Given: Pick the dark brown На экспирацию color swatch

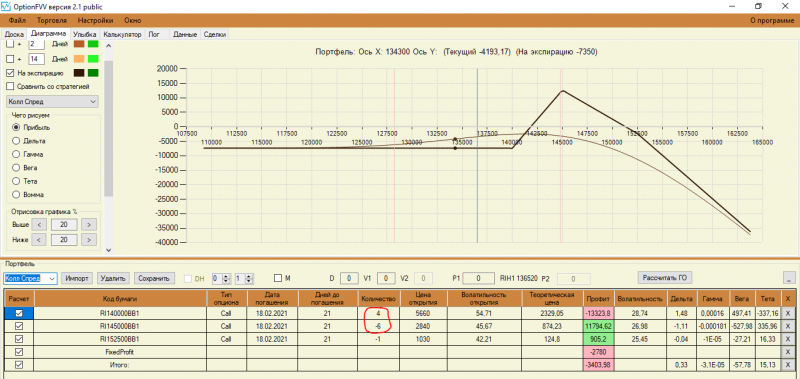Looking at the screenshot, I should (79, 73).
